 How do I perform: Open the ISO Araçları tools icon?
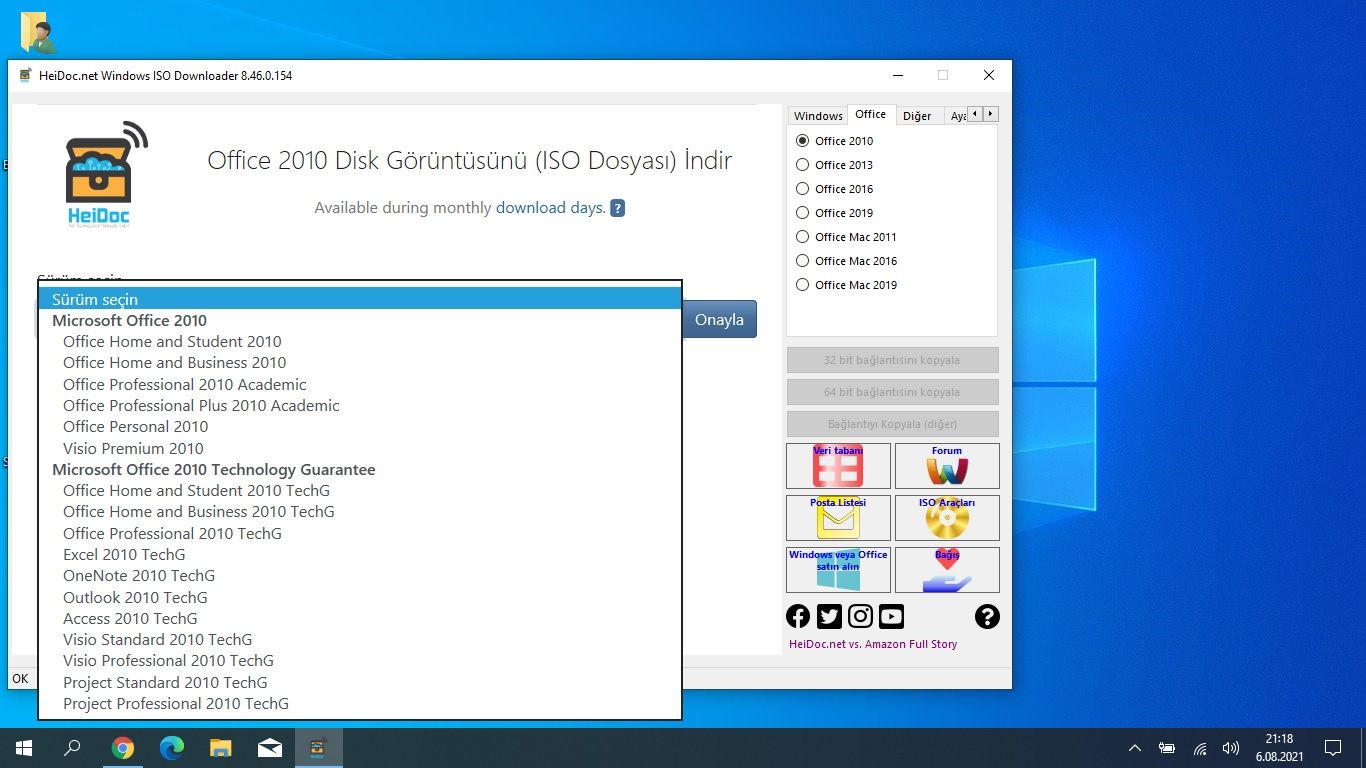(x=947, y=518)
